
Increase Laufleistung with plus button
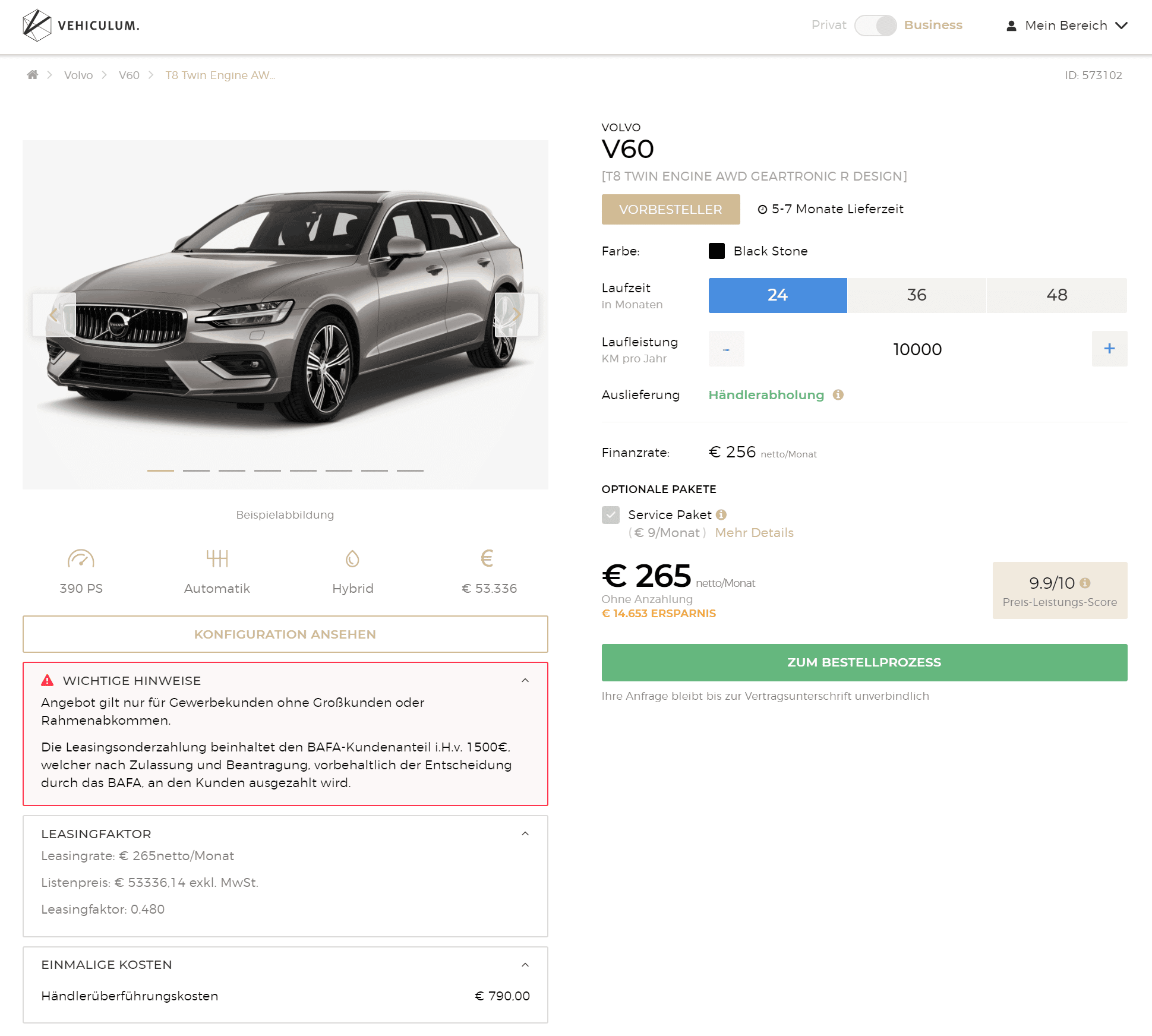(1109, 349)
